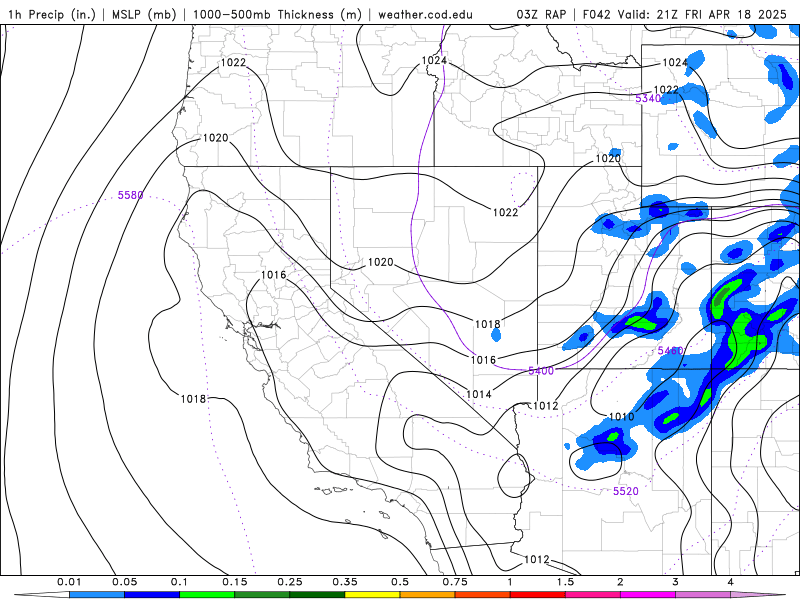The image size is (800, 600).
Task: Click the '03Z RAP' model run text
Action: (541, 14)
